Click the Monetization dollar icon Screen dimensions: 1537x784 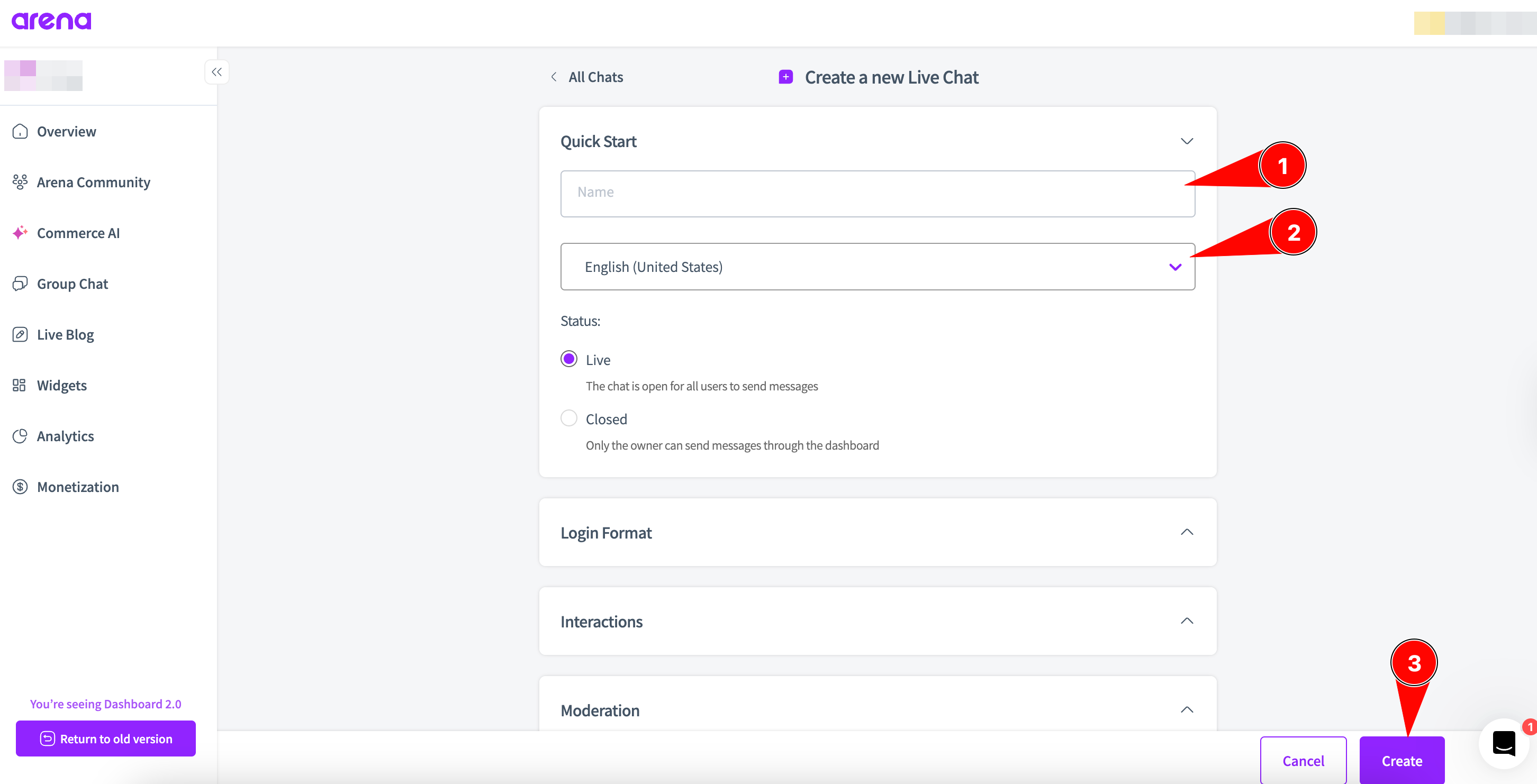20,487
